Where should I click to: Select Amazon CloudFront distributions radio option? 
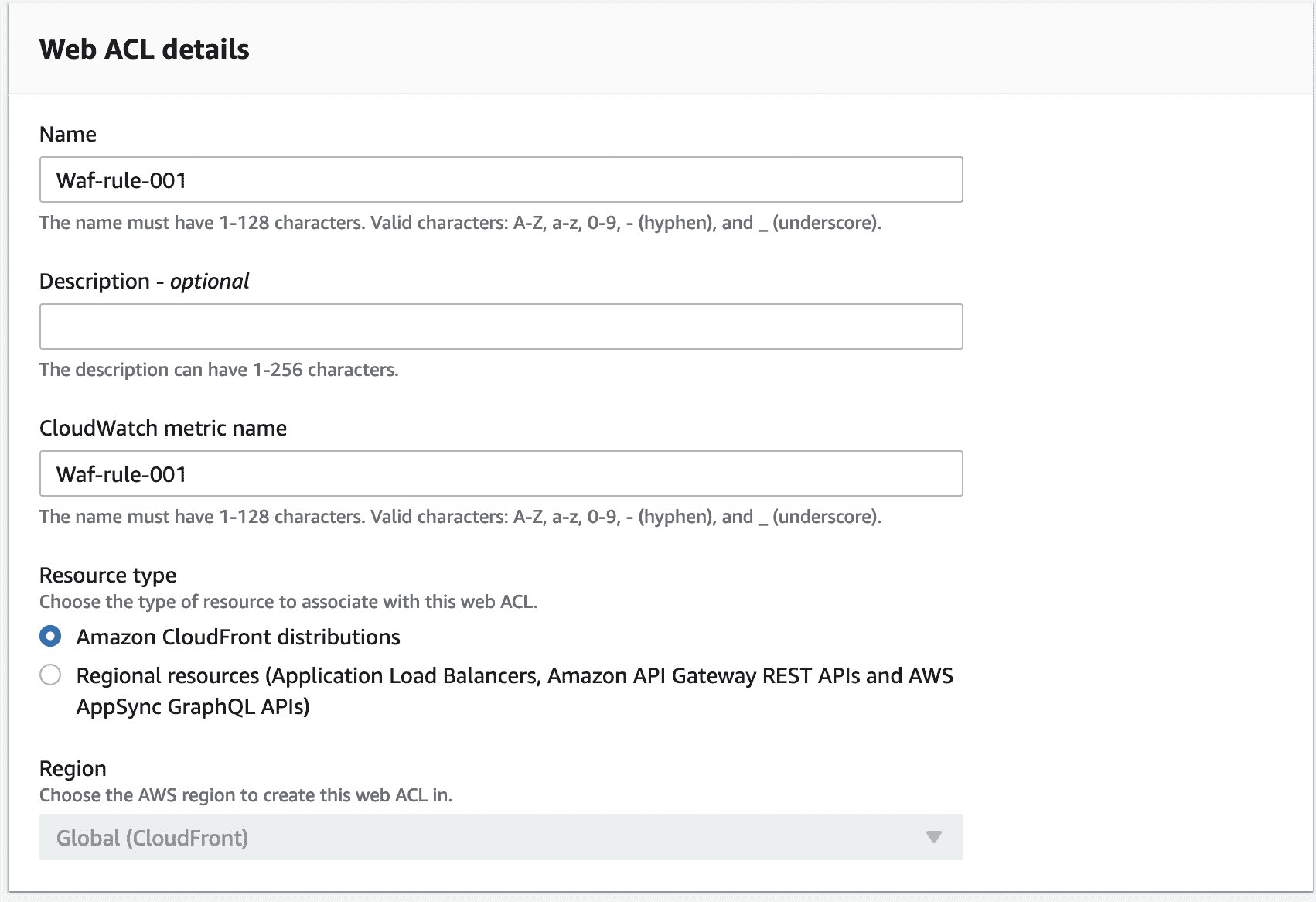50,637
